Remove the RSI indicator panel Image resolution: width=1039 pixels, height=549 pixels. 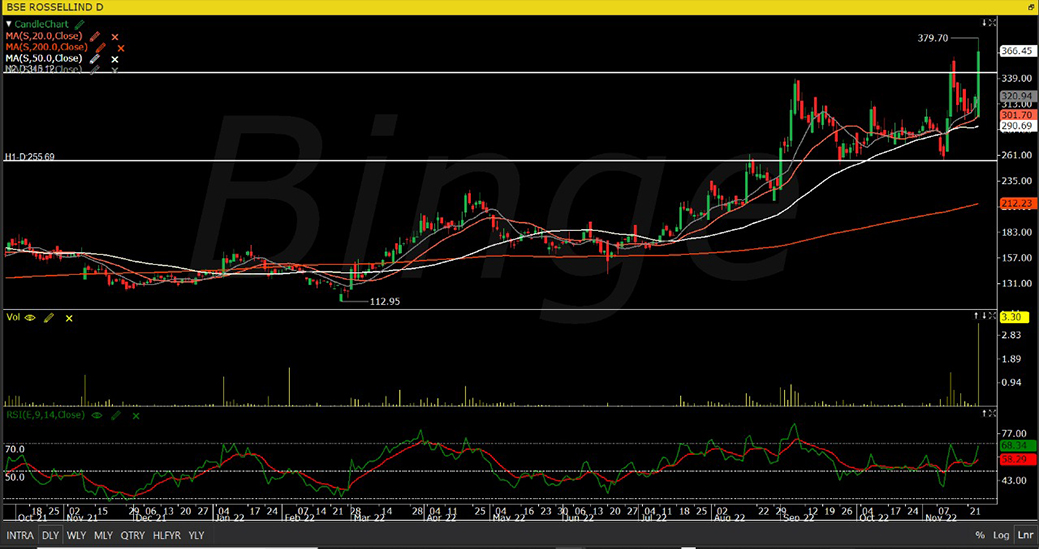click(136, 416)
